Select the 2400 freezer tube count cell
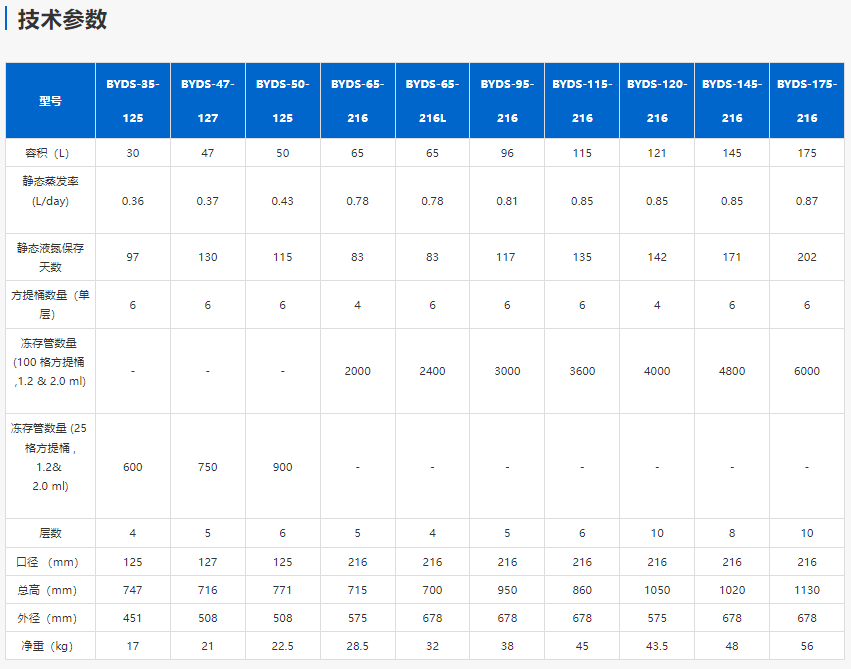Screen dimensions: 851x669 pyautogui.click(x=432, y=371)
